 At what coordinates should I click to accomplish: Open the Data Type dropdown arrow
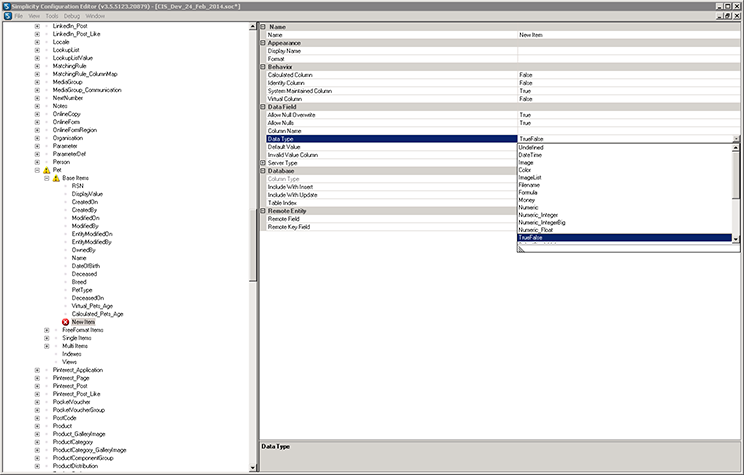point(736,139)
